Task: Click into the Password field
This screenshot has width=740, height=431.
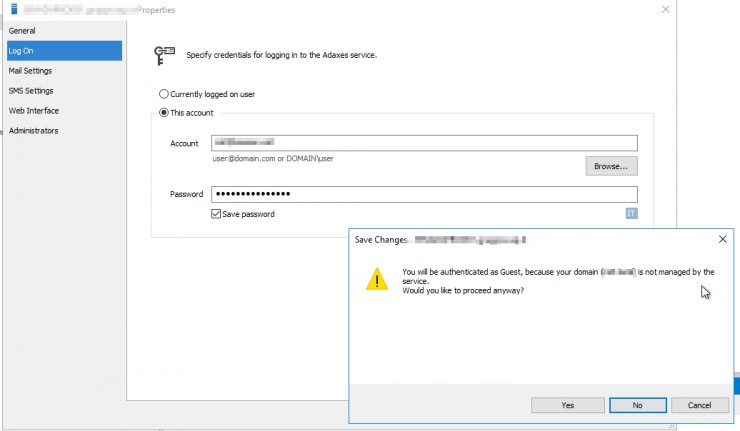Action: click(x=424, y=194)
